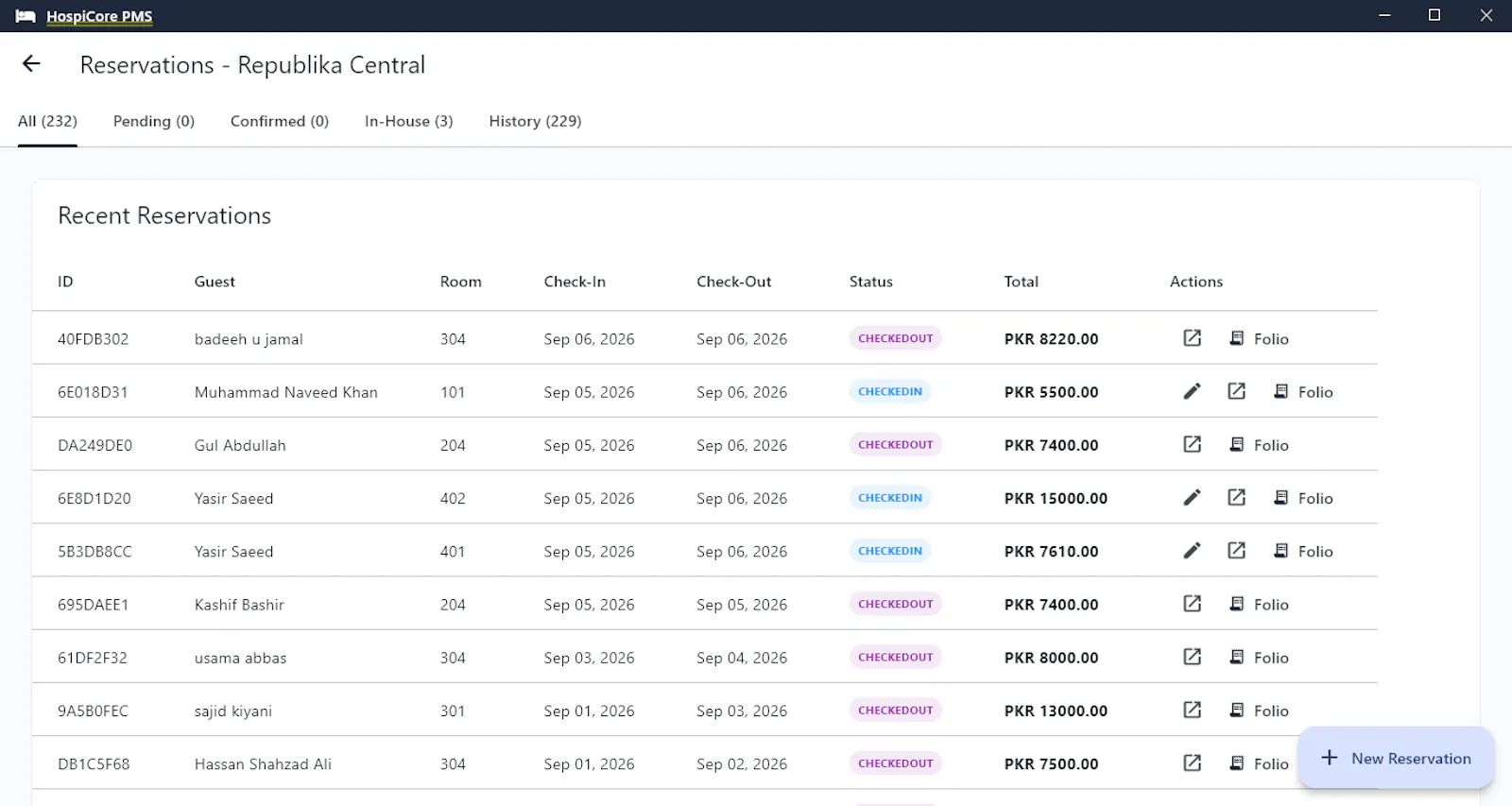Create a New Reservation
Viewport: 1512px width, 806px height.
[1396, 758]
